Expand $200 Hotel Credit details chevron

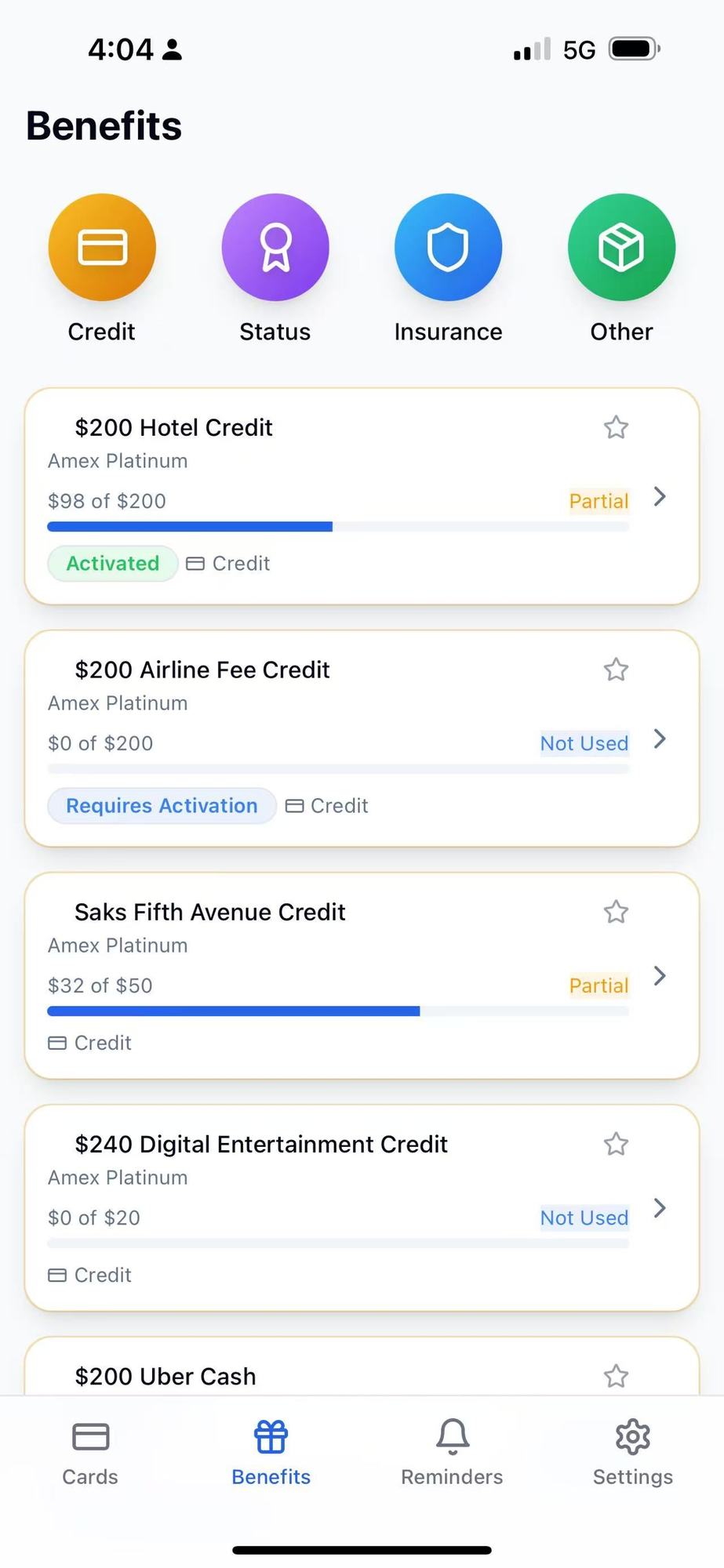point(660,496)
